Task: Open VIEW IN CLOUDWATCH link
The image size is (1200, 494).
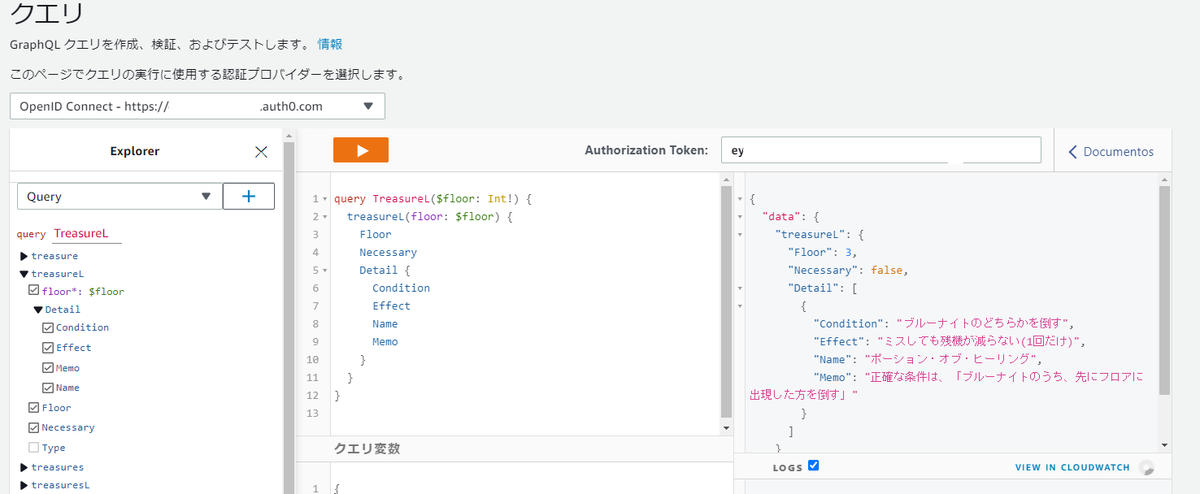Action: coord(1072,467)
